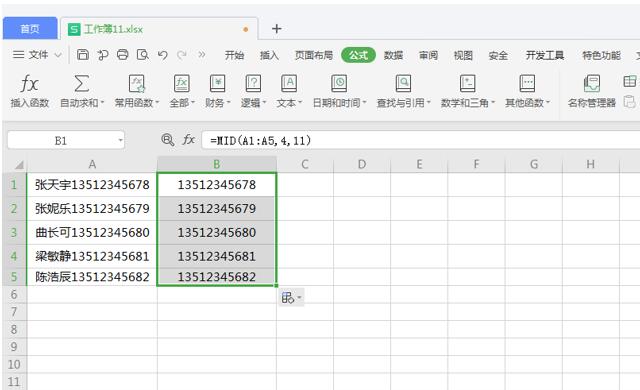Add a new tab with the plus button

coord(276,29)
